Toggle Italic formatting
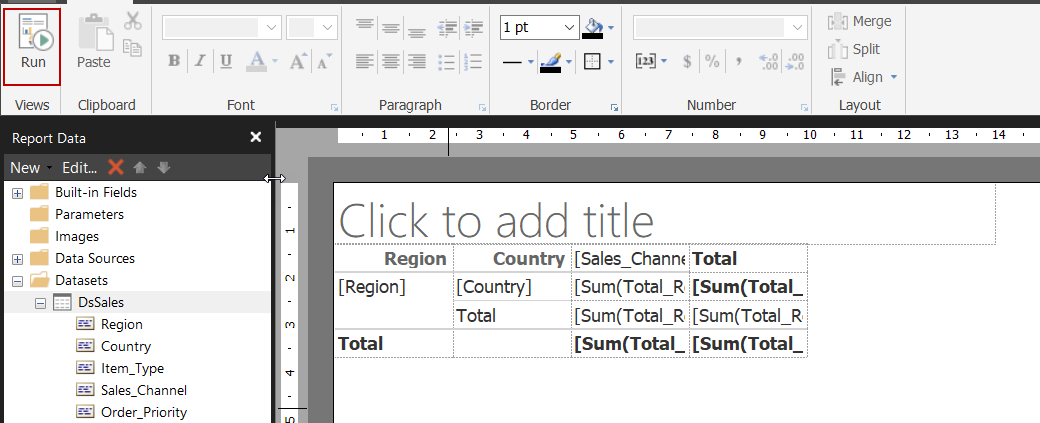 [200, 62]
